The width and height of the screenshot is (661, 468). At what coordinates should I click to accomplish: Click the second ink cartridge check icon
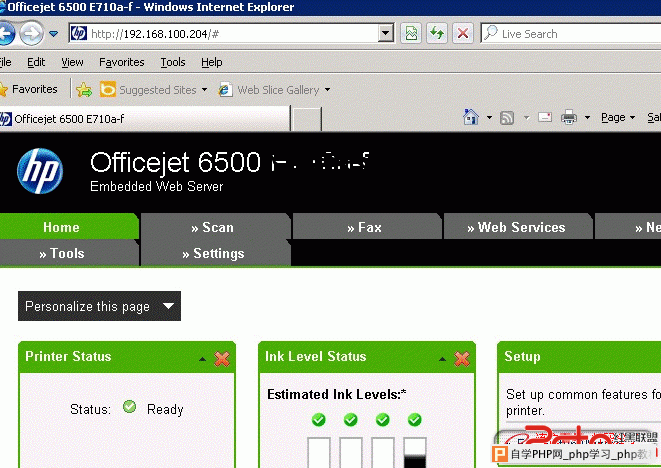(351, 420)
